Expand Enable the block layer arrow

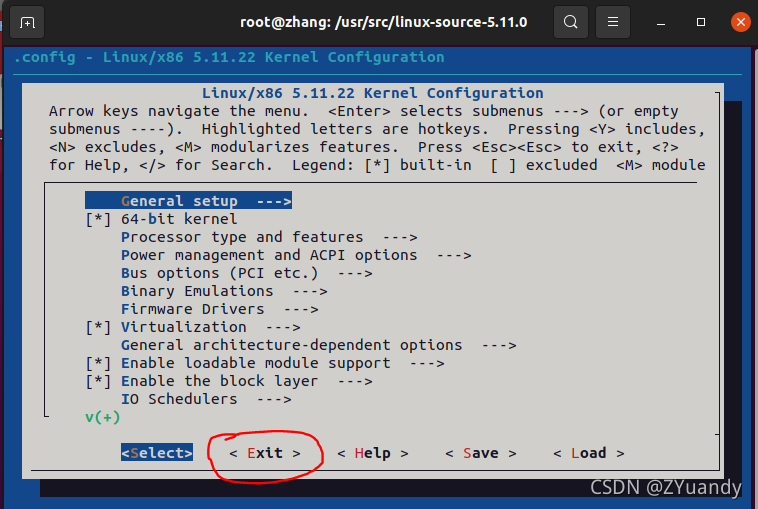pyautogui.click(x=355, y=381)
